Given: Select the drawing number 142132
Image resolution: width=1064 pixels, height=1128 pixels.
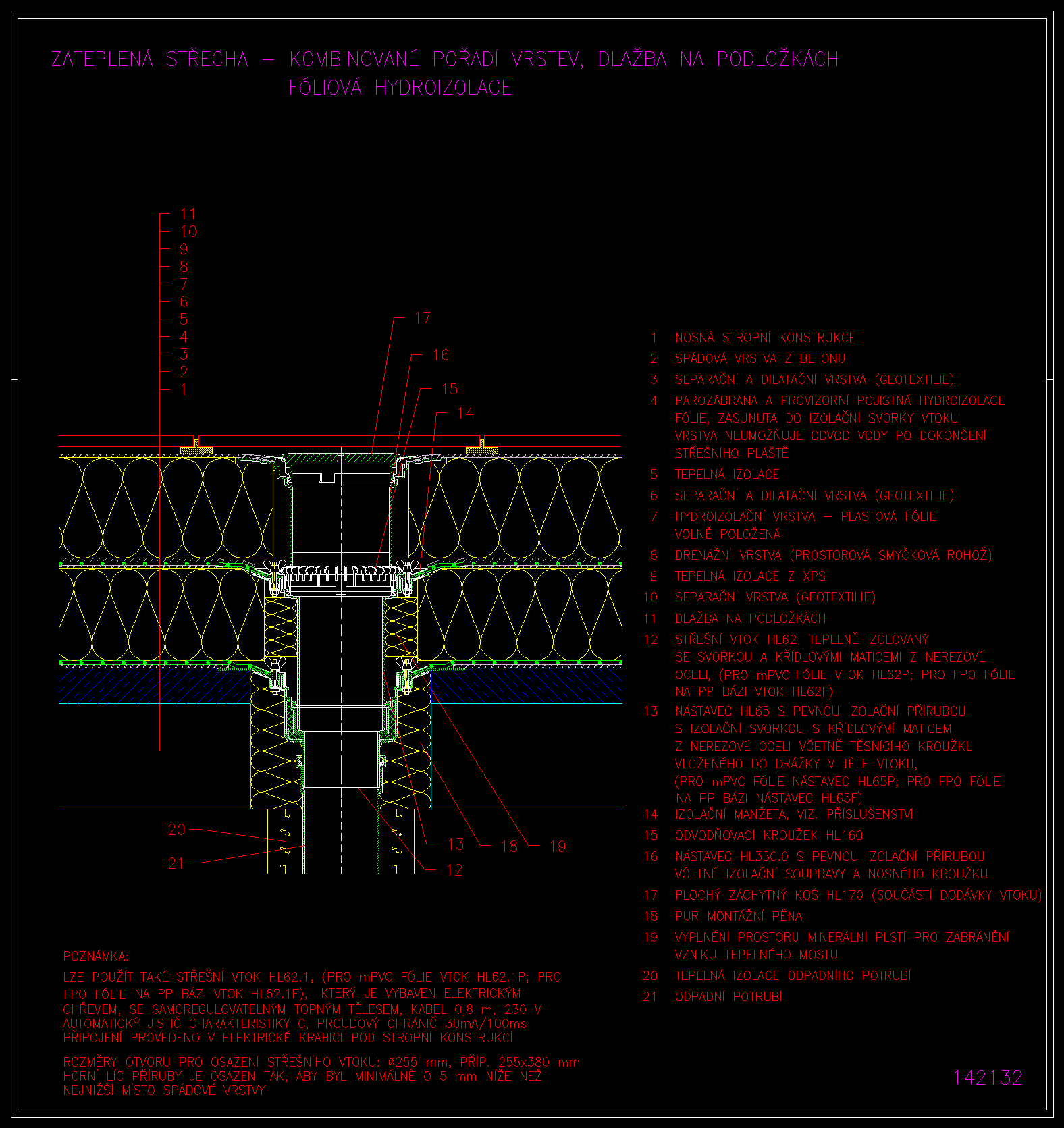Looking at the screenshot, I should (988, 1078).
